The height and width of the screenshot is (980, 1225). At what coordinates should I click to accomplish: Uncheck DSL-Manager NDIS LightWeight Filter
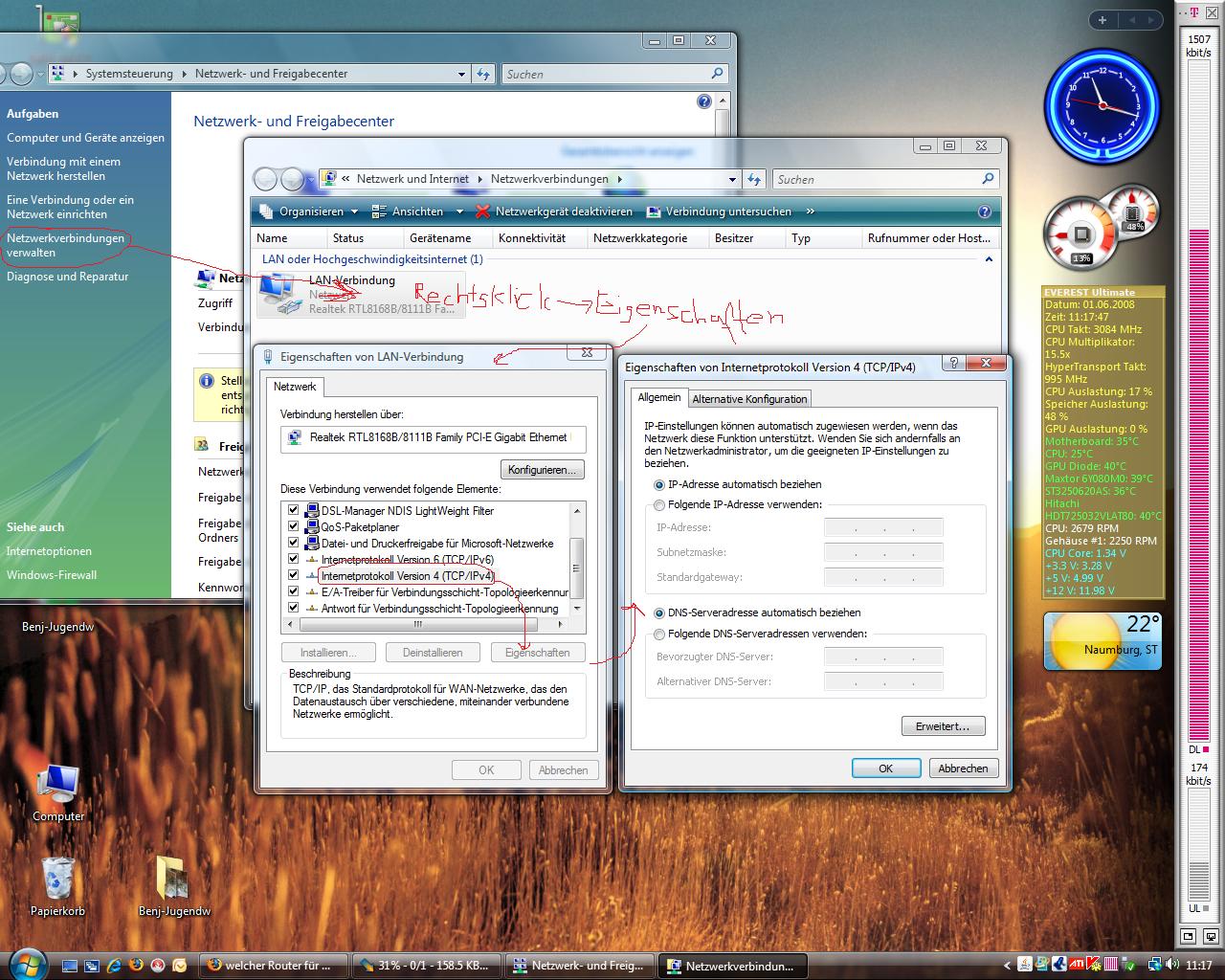tap(294, 511)
